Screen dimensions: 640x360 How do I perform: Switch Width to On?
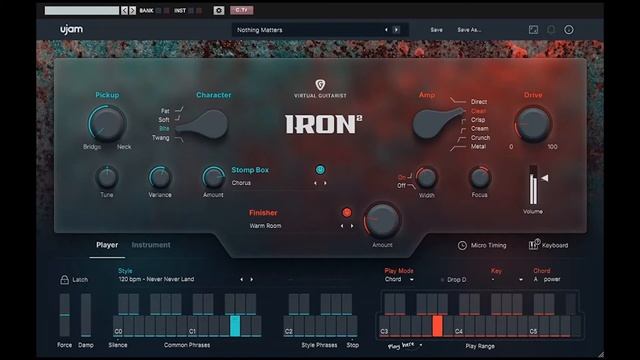pyautogui.click(x=402, y=177)
